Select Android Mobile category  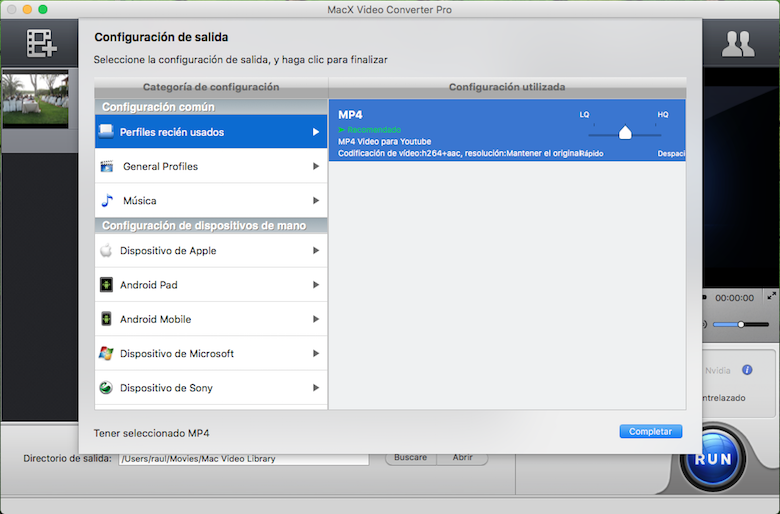pos(211,319)
